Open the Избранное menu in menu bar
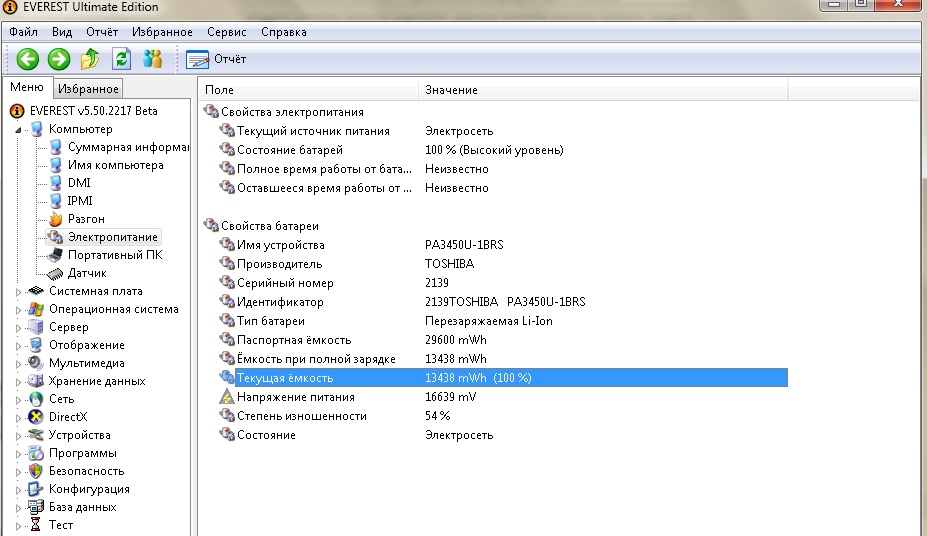Viewport: 927px width, 536px height. click(162, 32)
